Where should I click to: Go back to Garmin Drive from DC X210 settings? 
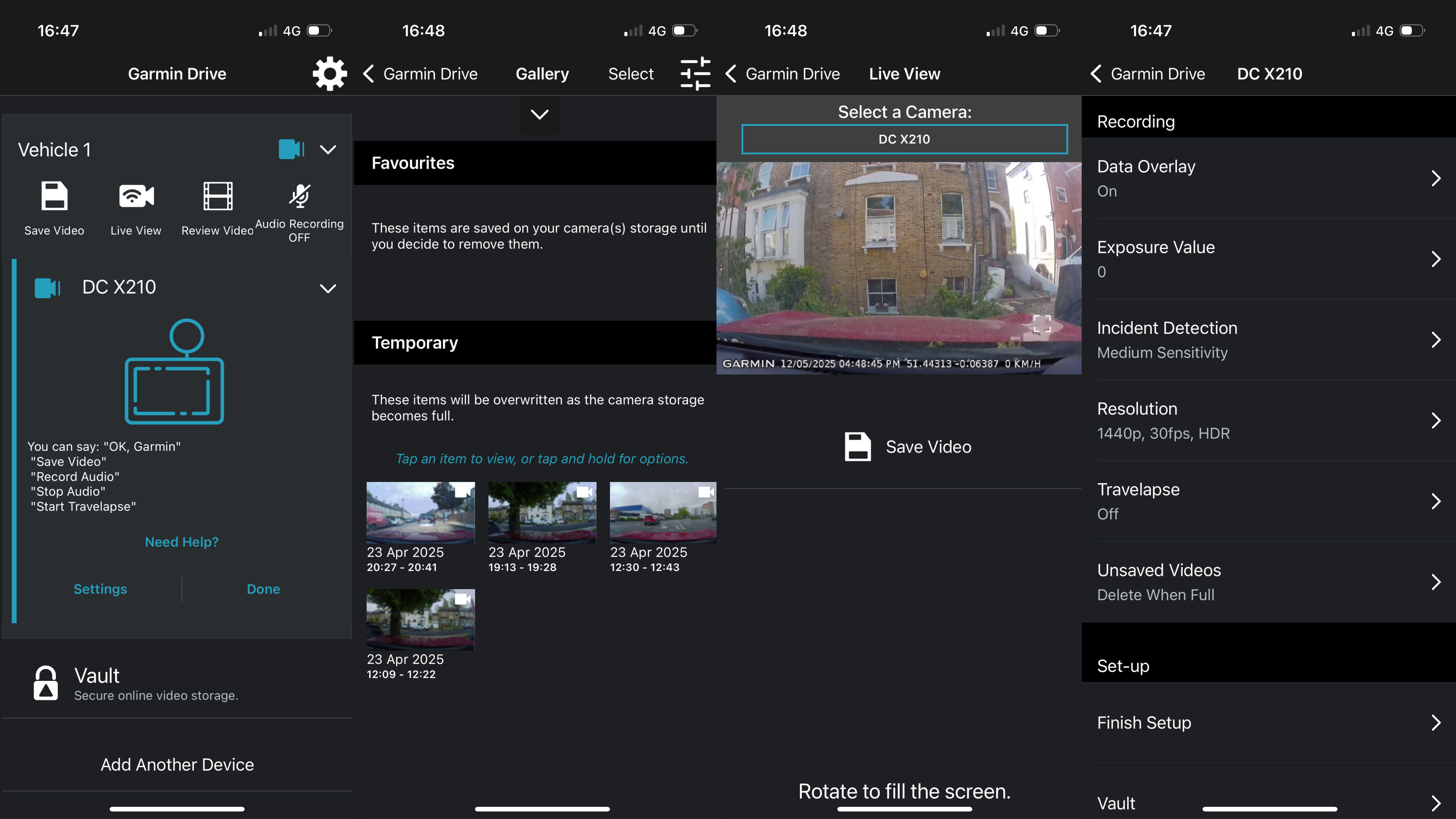[1148, 73]
